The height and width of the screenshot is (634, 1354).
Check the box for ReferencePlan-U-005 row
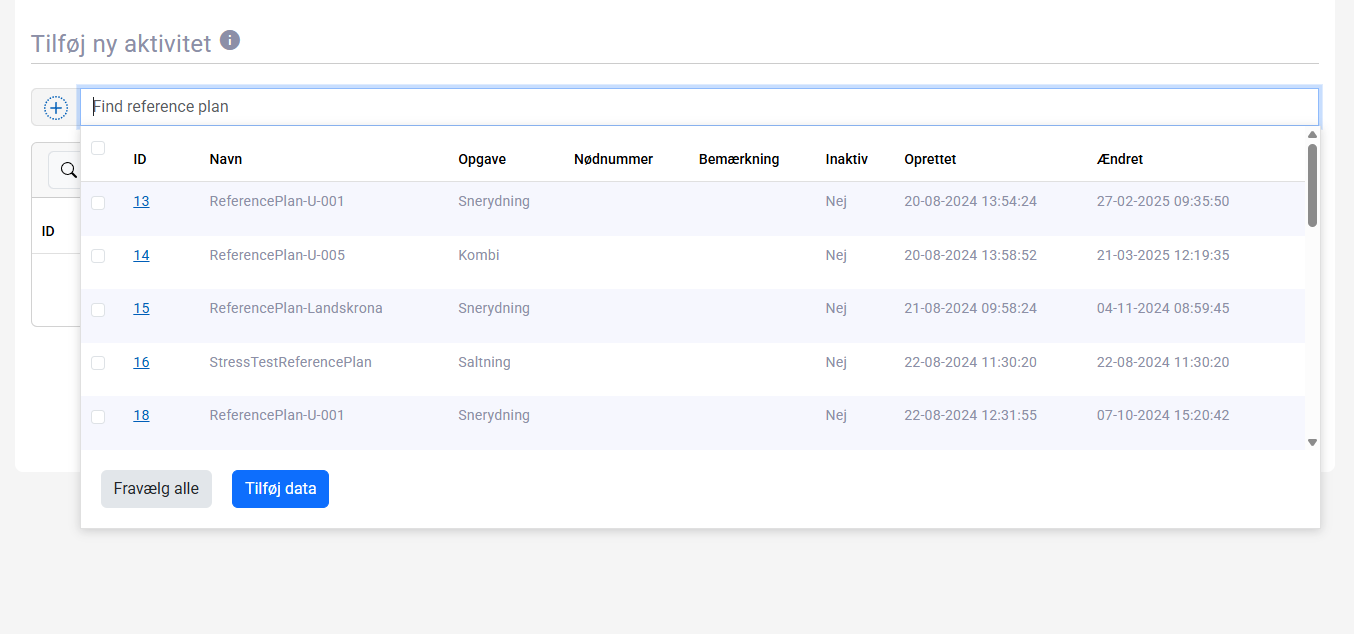coord(98,256)
